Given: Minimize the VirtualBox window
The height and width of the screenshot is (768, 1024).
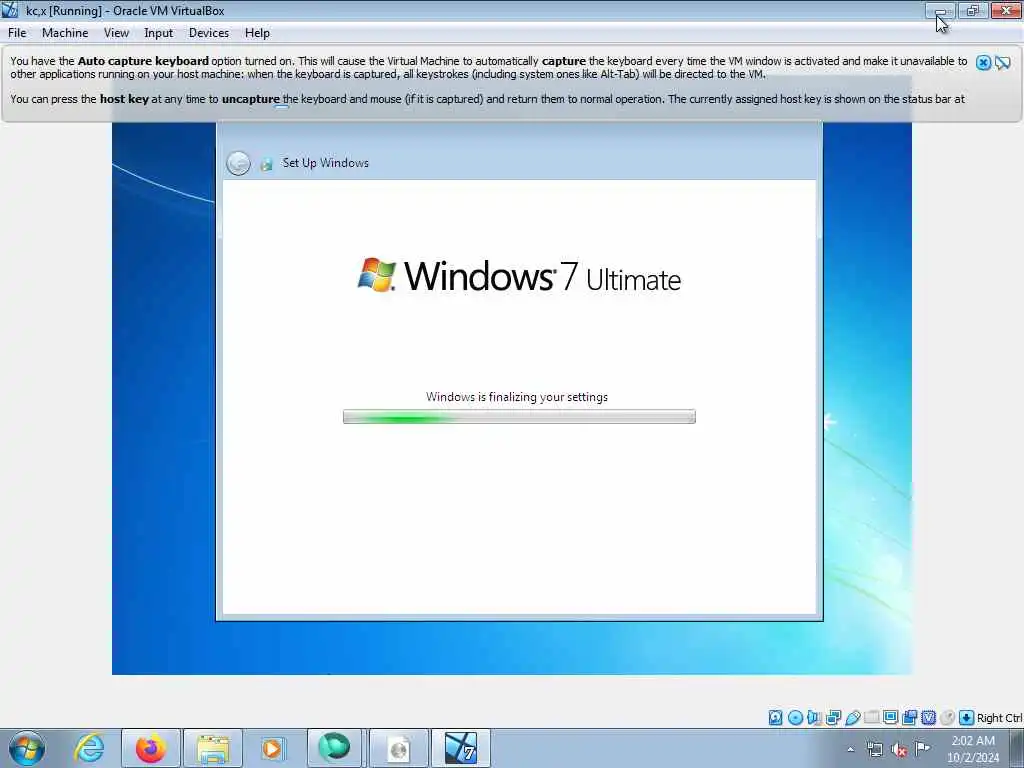Looking at the screenshot, I should point(940,10).
